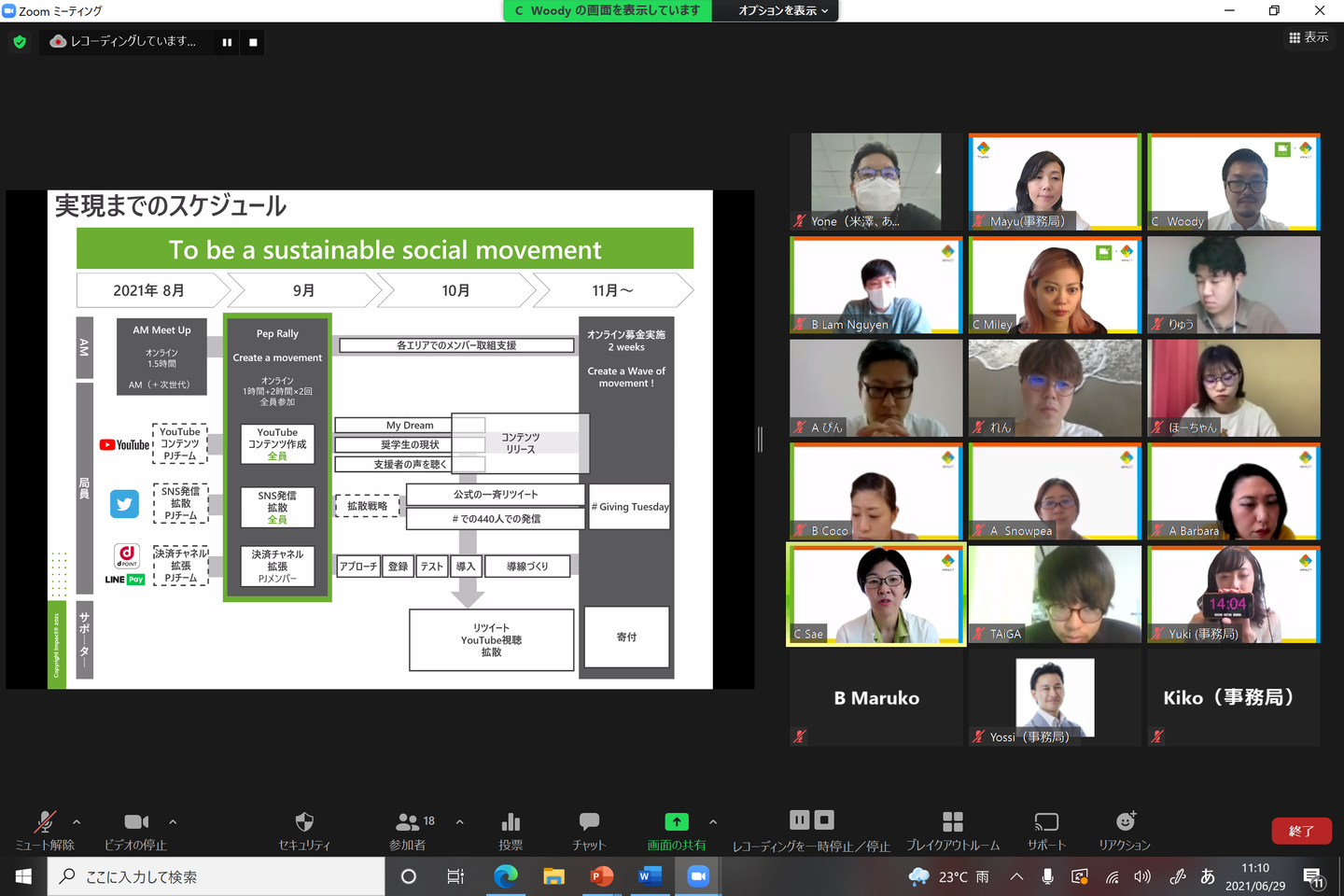The width and height of the screenshot is (1344, 896).
Task: Toggle the あ Japanese IME indicator
Action: (x=1208, y=876)
